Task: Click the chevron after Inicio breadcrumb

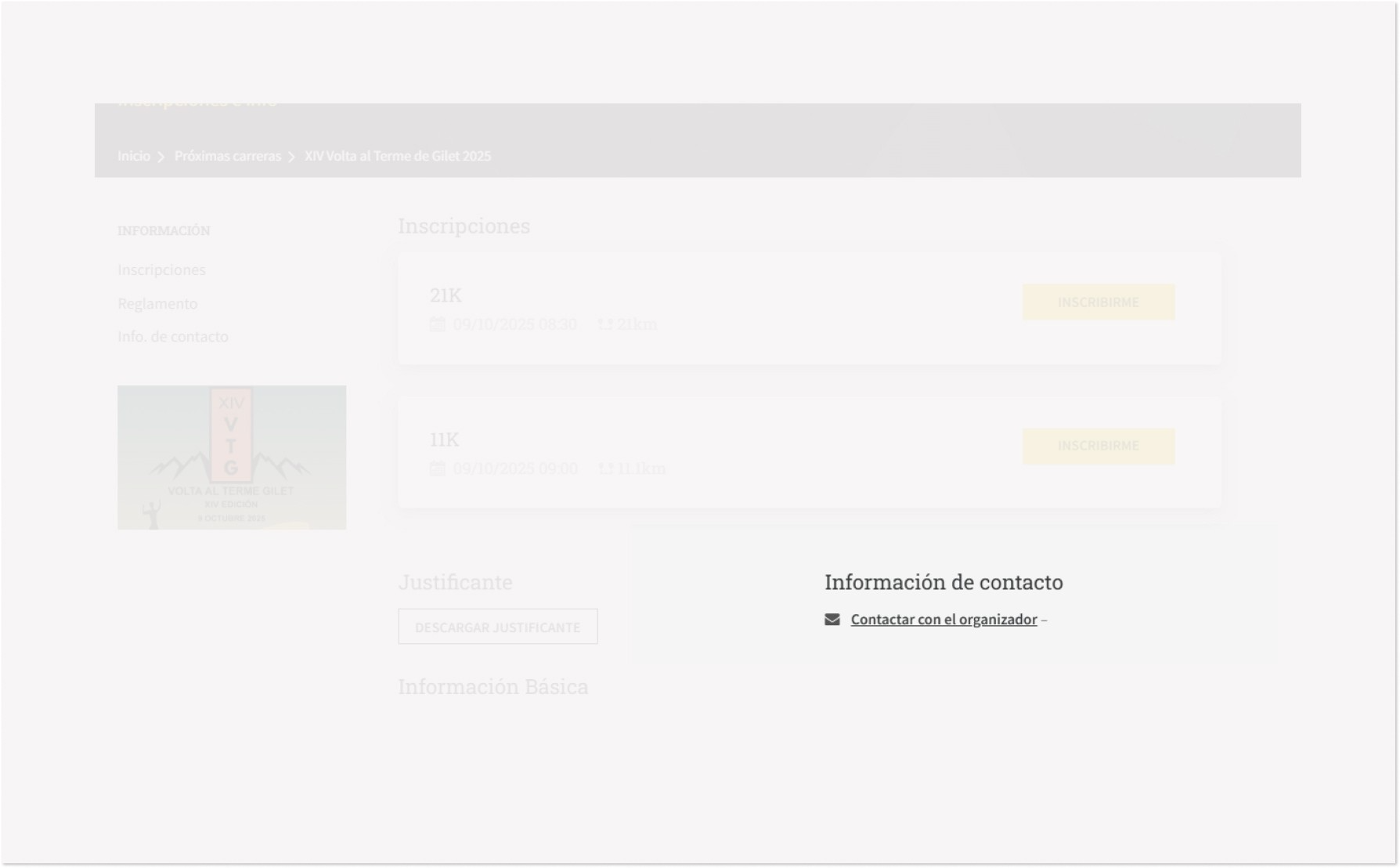Action: point(161,157)
